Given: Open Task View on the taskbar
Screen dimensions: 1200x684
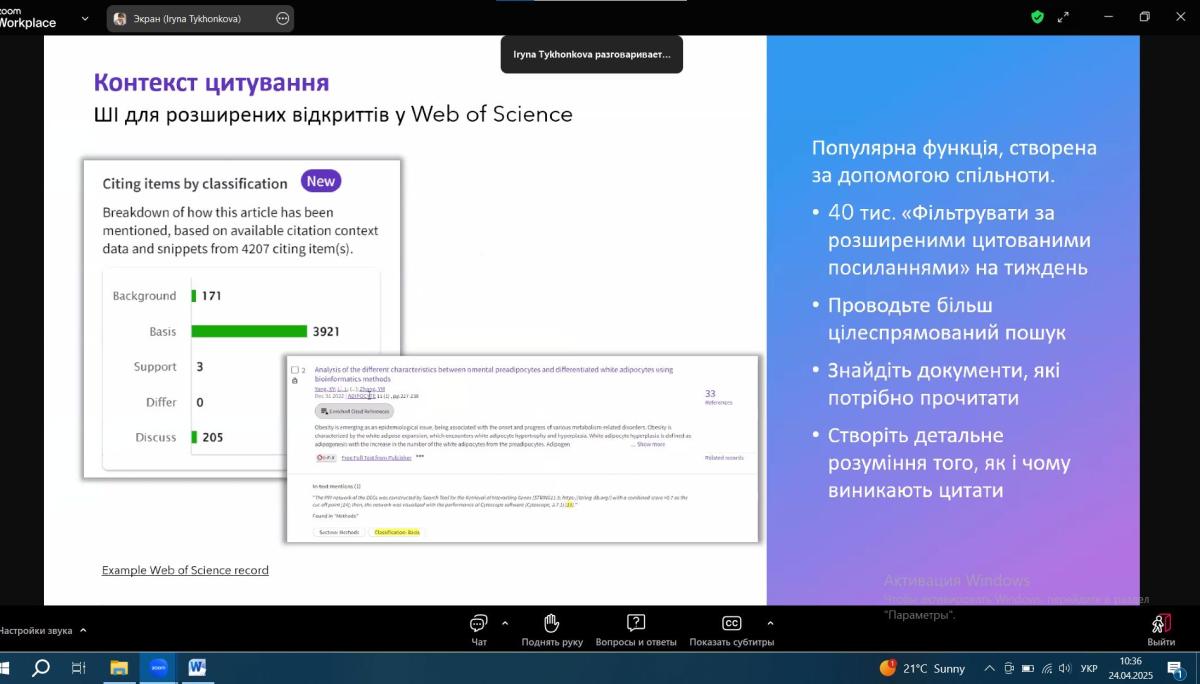Looking at the screenshot, I should 79,667.
